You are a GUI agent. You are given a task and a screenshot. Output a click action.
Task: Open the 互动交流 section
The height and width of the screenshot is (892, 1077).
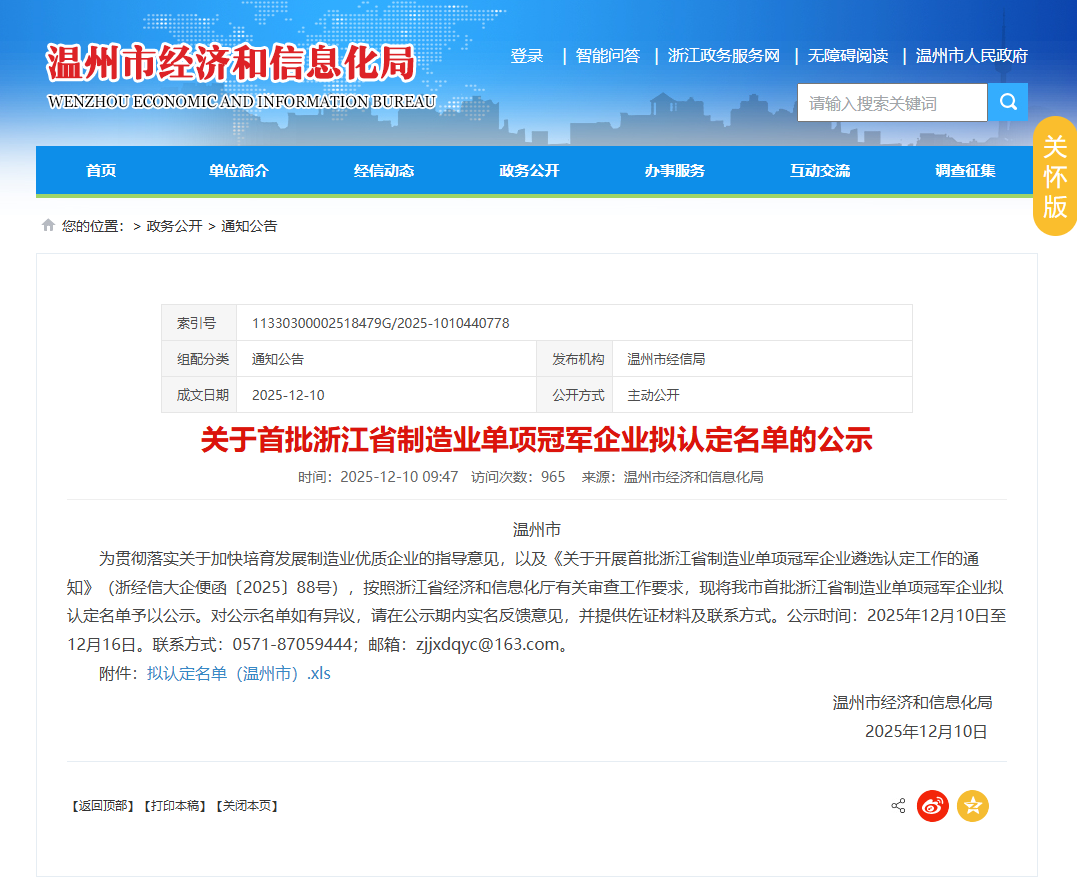(820, 170)
